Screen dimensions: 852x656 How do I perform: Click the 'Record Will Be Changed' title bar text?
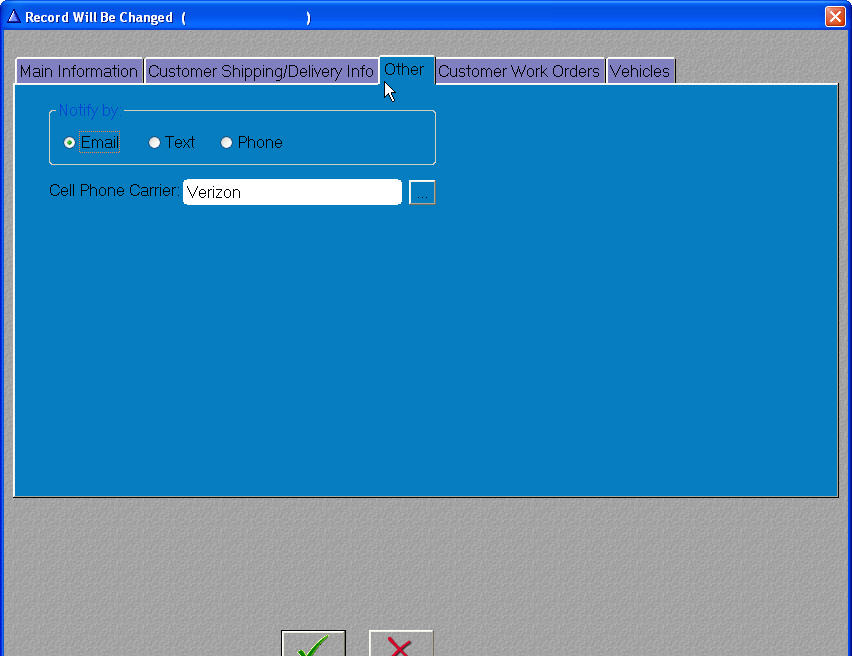coord(99,18)
